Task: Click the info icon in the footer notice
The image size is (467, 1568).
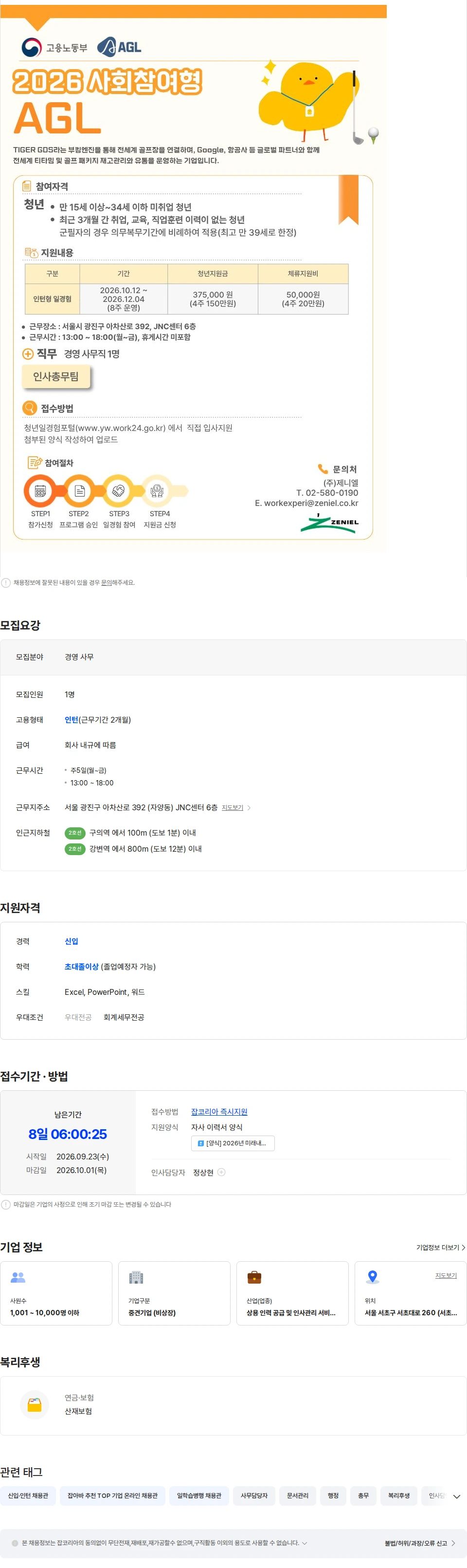Action: tap(15, 1543)
